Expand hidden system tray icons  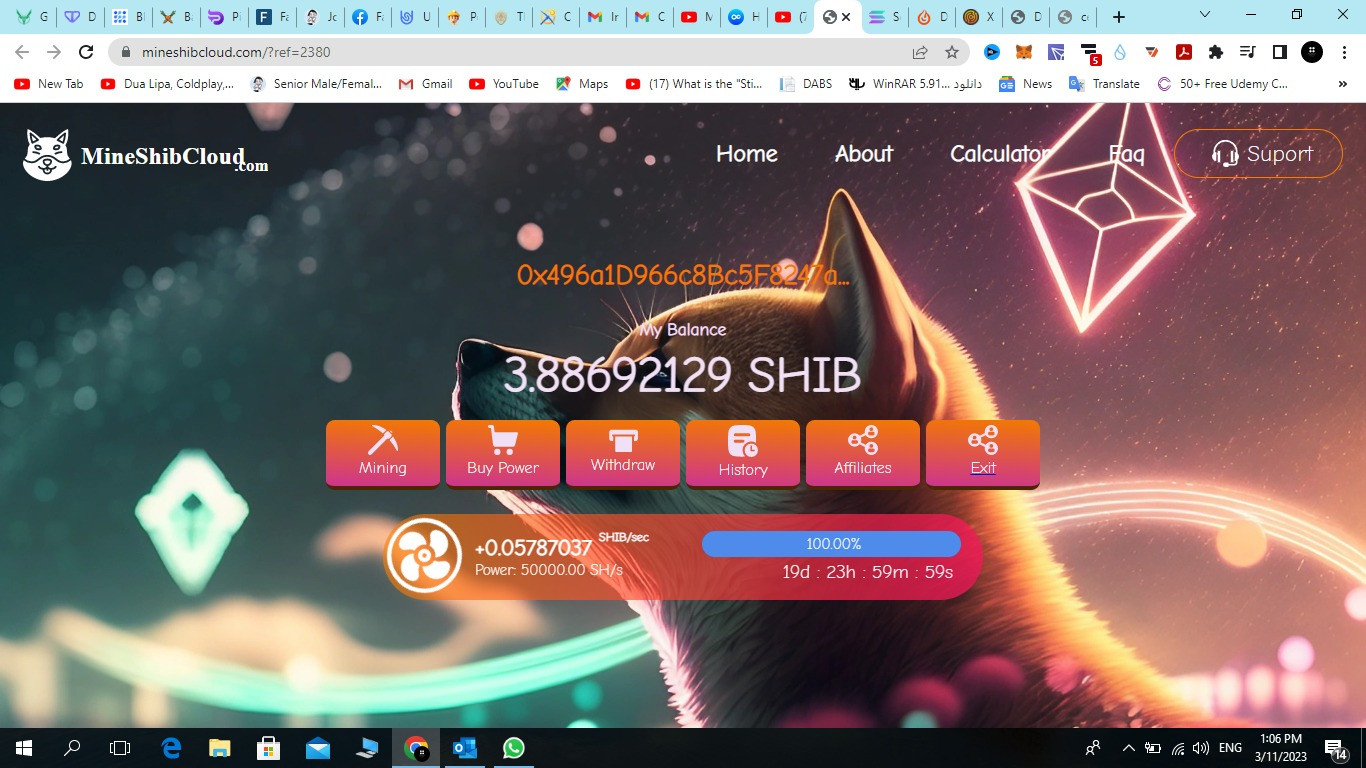click(1129, 747)
